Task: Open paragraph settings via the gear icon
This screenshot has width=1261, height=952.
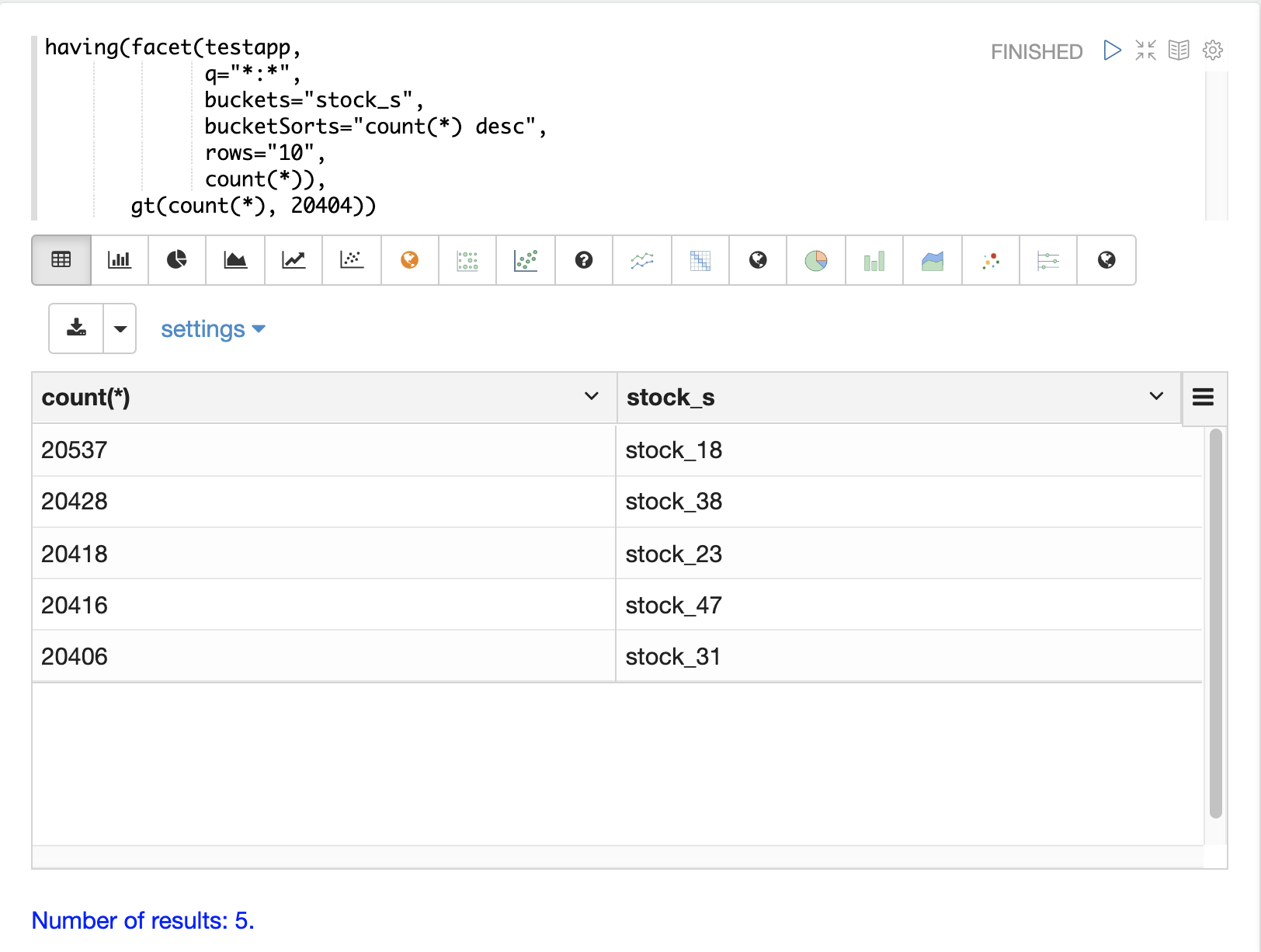Action: 1212,50
